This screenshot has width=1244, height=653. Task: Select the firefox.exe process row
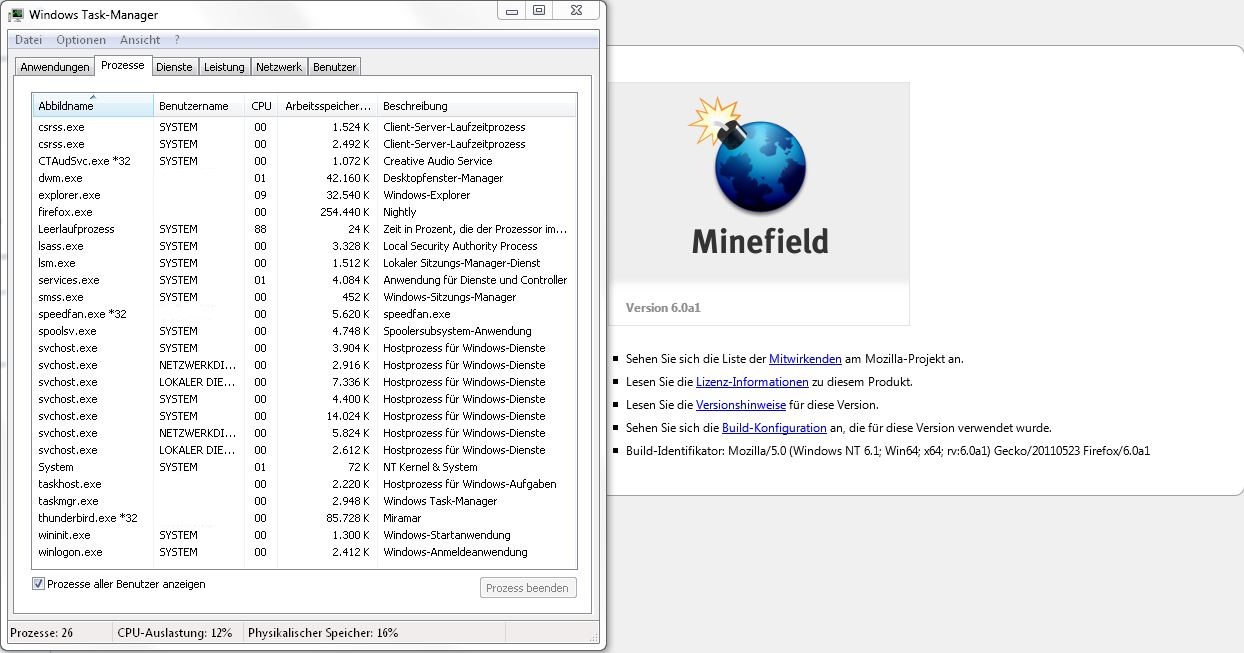(304, 212)
